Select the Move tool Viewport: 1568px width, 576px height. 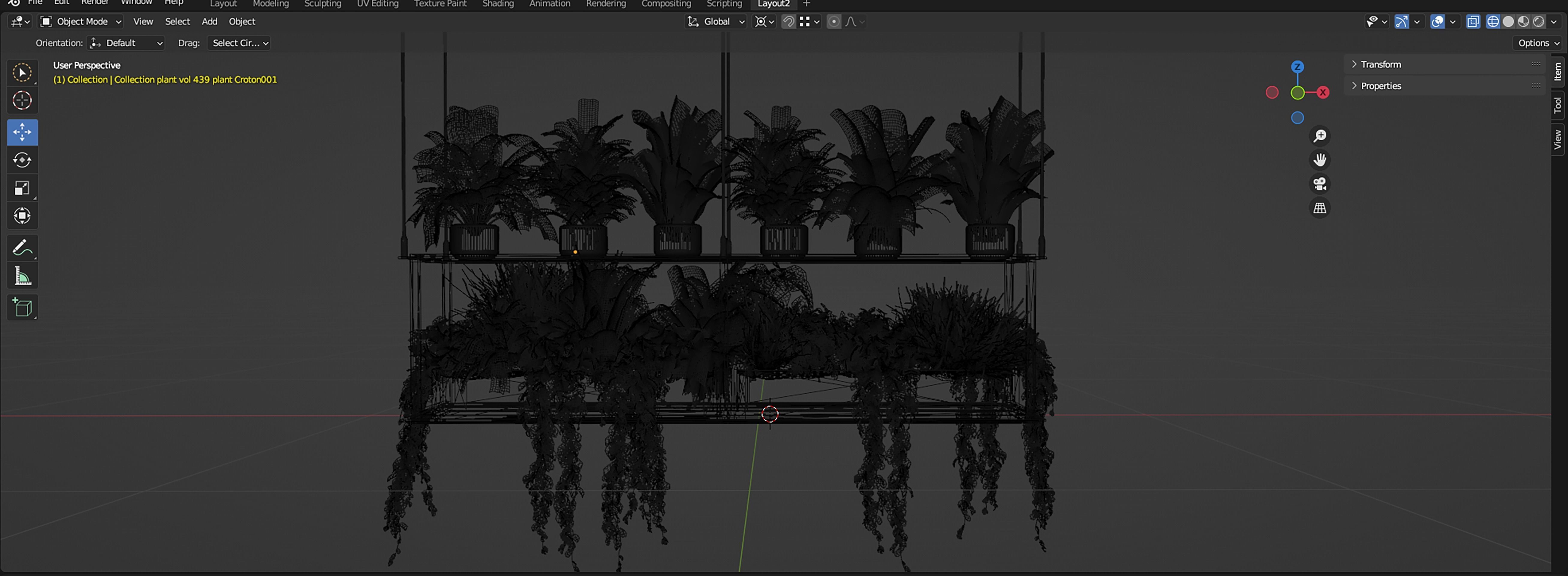(22, 132)
